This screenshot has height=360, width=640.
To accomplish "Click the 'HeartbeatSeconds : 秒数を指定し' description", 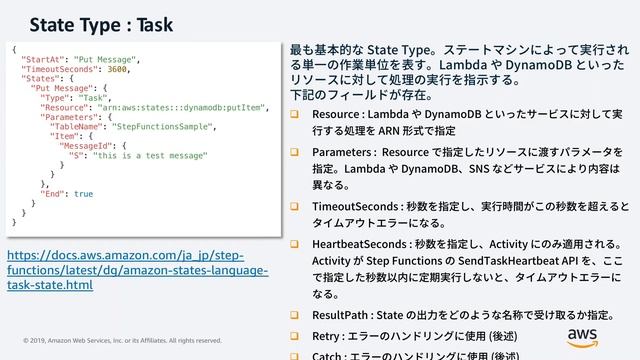I will (467, 269).
